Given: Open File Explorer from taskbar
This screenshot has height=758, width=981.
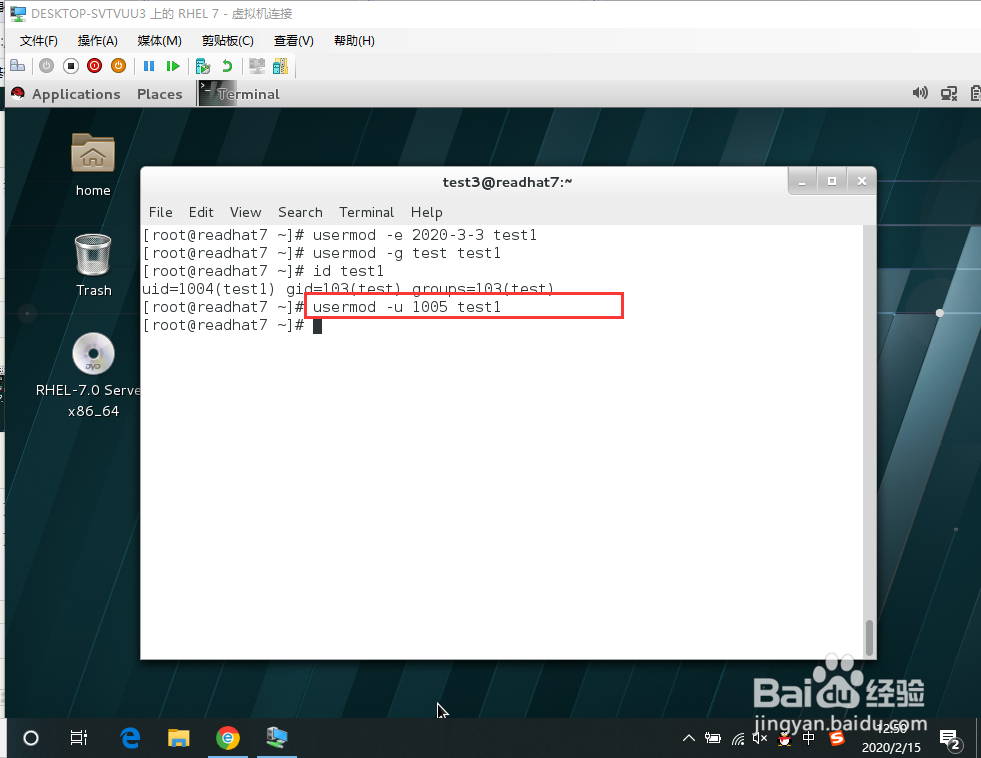Looking at the screenshot, I should 178,738.
